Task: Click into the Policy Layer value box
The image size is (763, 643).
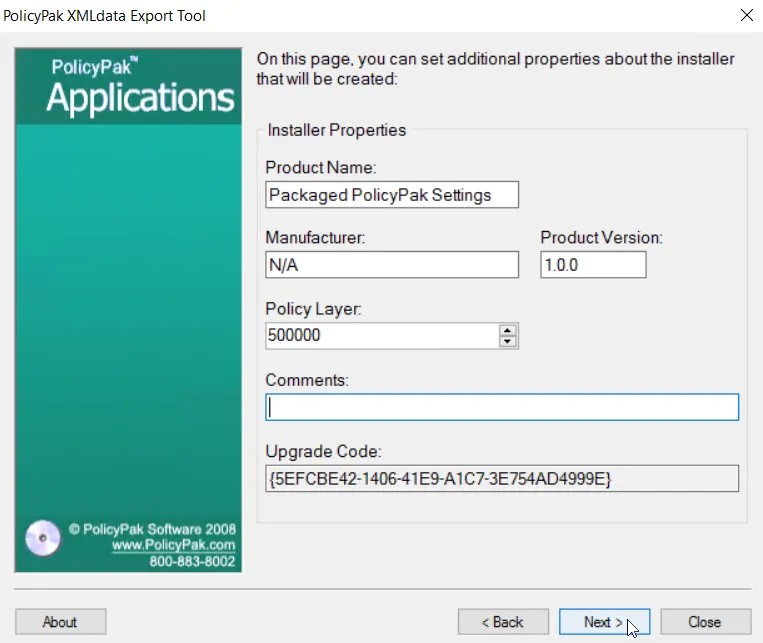Action: 382,335
